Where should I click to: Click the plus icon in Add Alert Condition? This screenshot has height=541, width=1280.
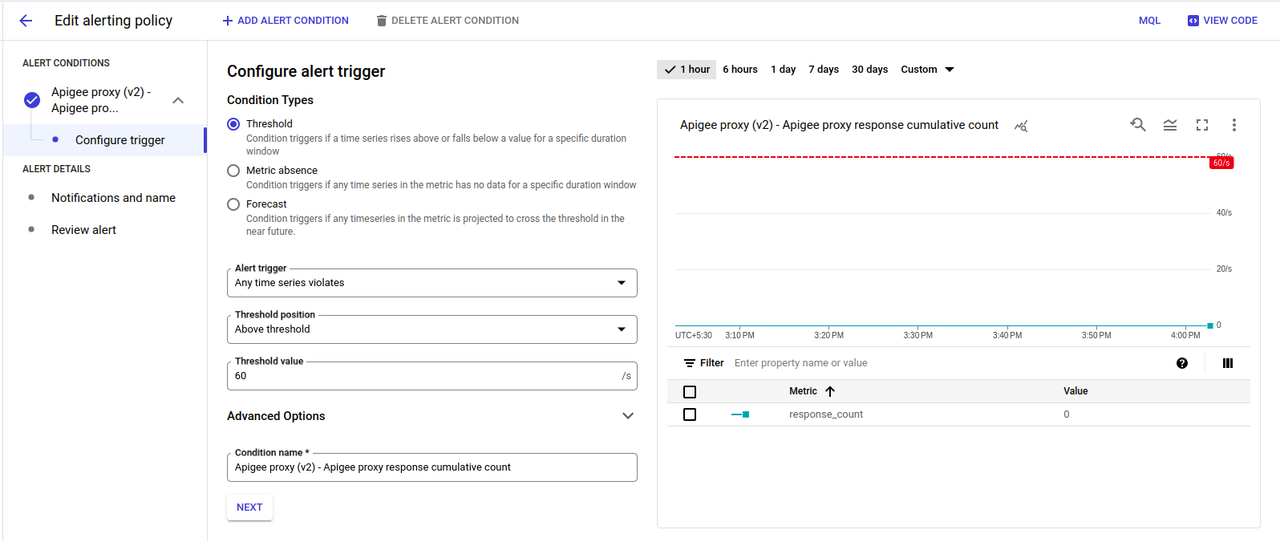227,20
